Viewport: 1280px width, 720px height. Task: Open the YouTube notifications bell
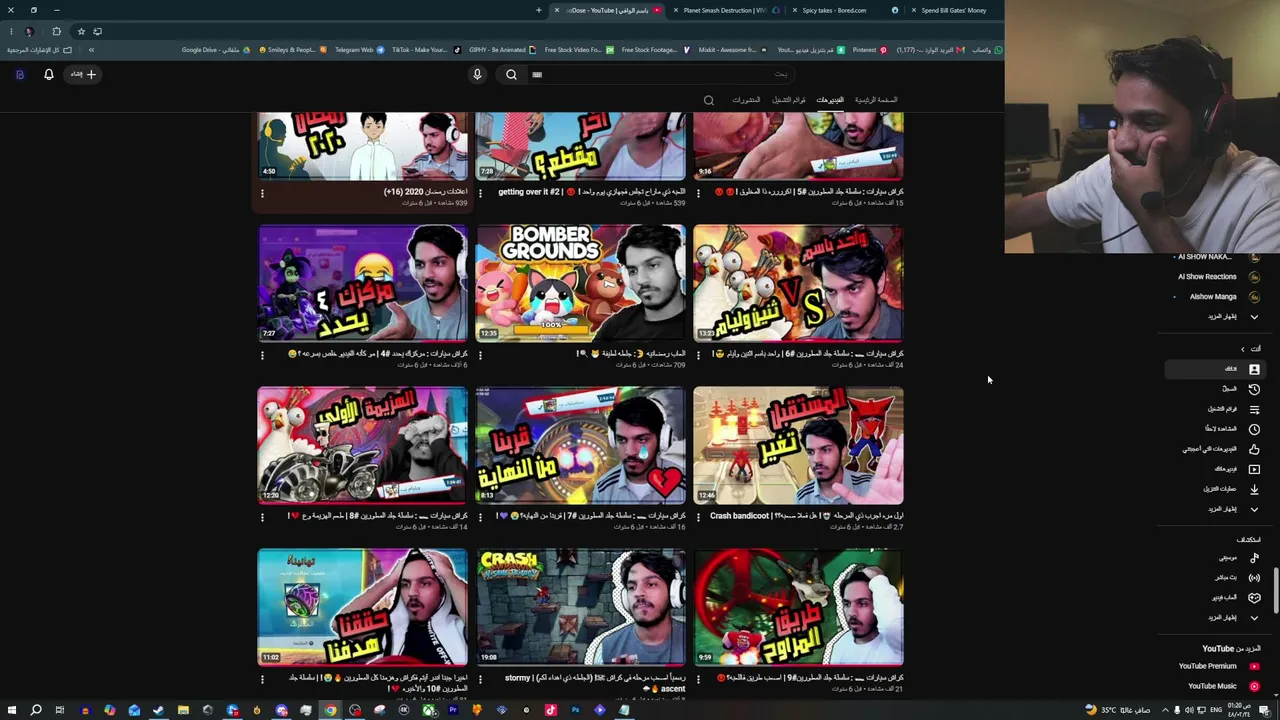click(48, 74)
